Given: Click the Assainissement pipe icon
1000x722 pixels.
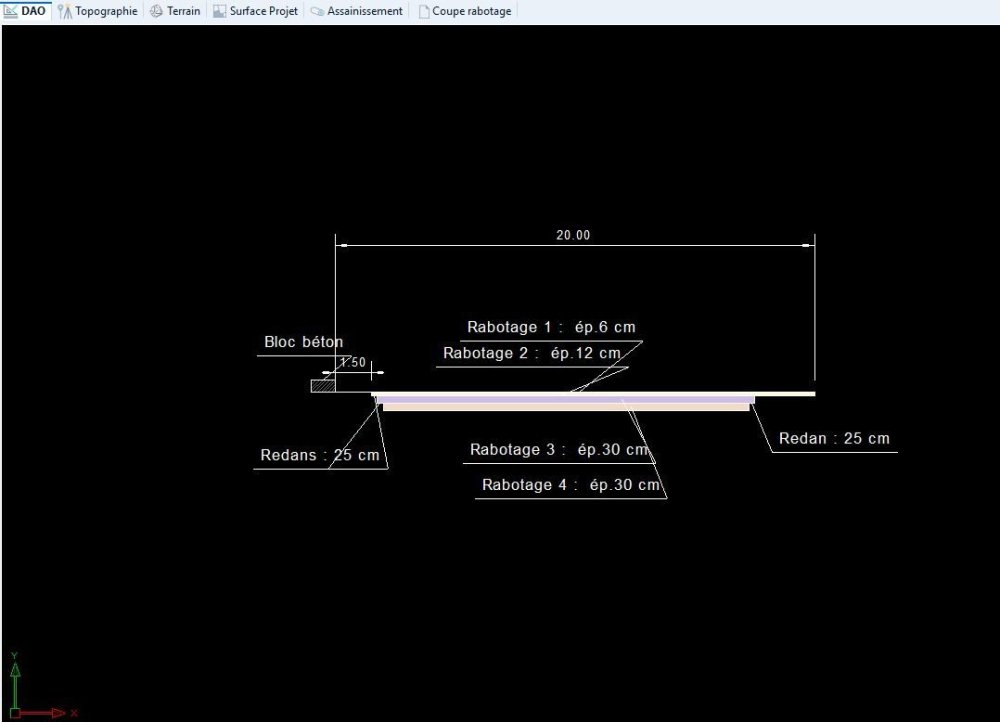Looking at the screenshot, I should point(317,11).
